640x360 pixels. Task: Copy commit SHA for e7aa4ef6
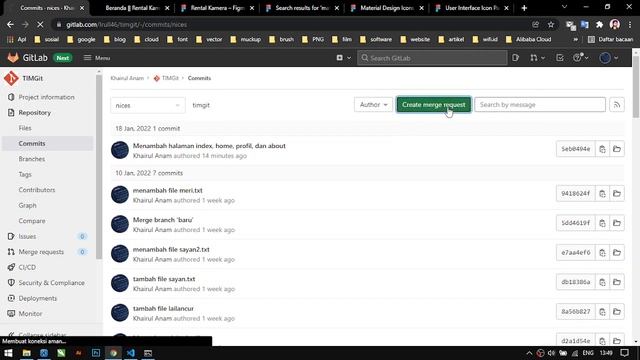pos(602,253)
